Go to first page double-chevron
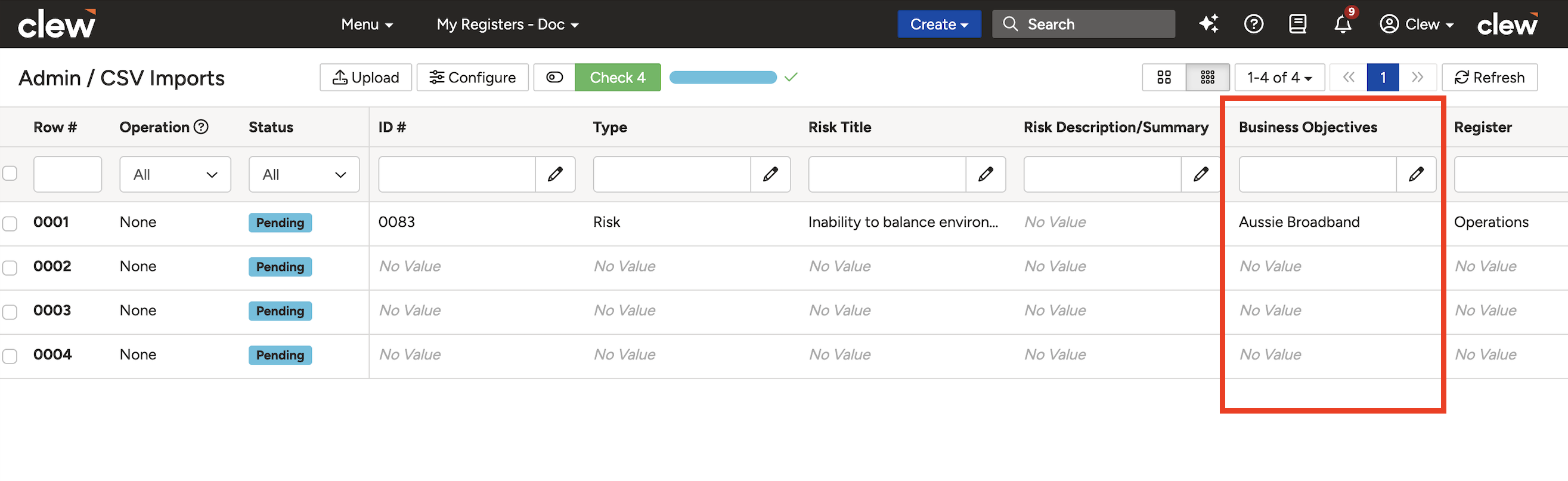This screenshot has height=481, width=1568. (x=1348, y=78)
